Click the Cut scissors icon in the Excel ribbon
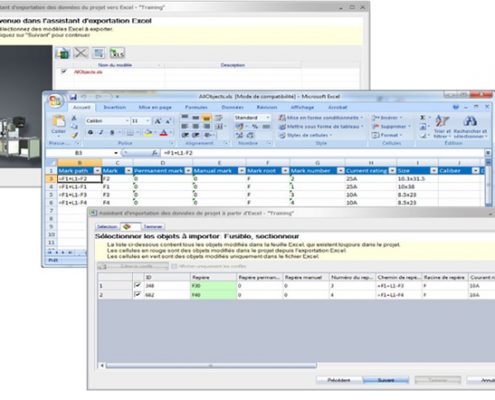The image size is (495, 400). tap(74, 118)
